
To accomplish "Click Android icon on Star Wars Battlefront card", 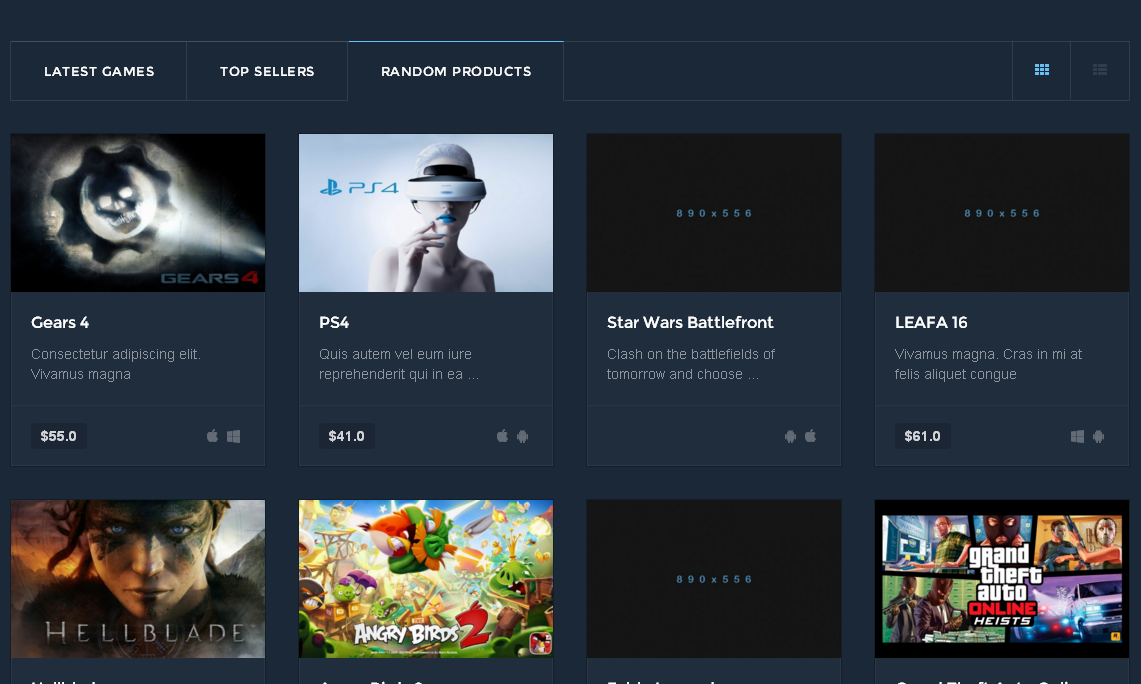I will pos(790,436).
